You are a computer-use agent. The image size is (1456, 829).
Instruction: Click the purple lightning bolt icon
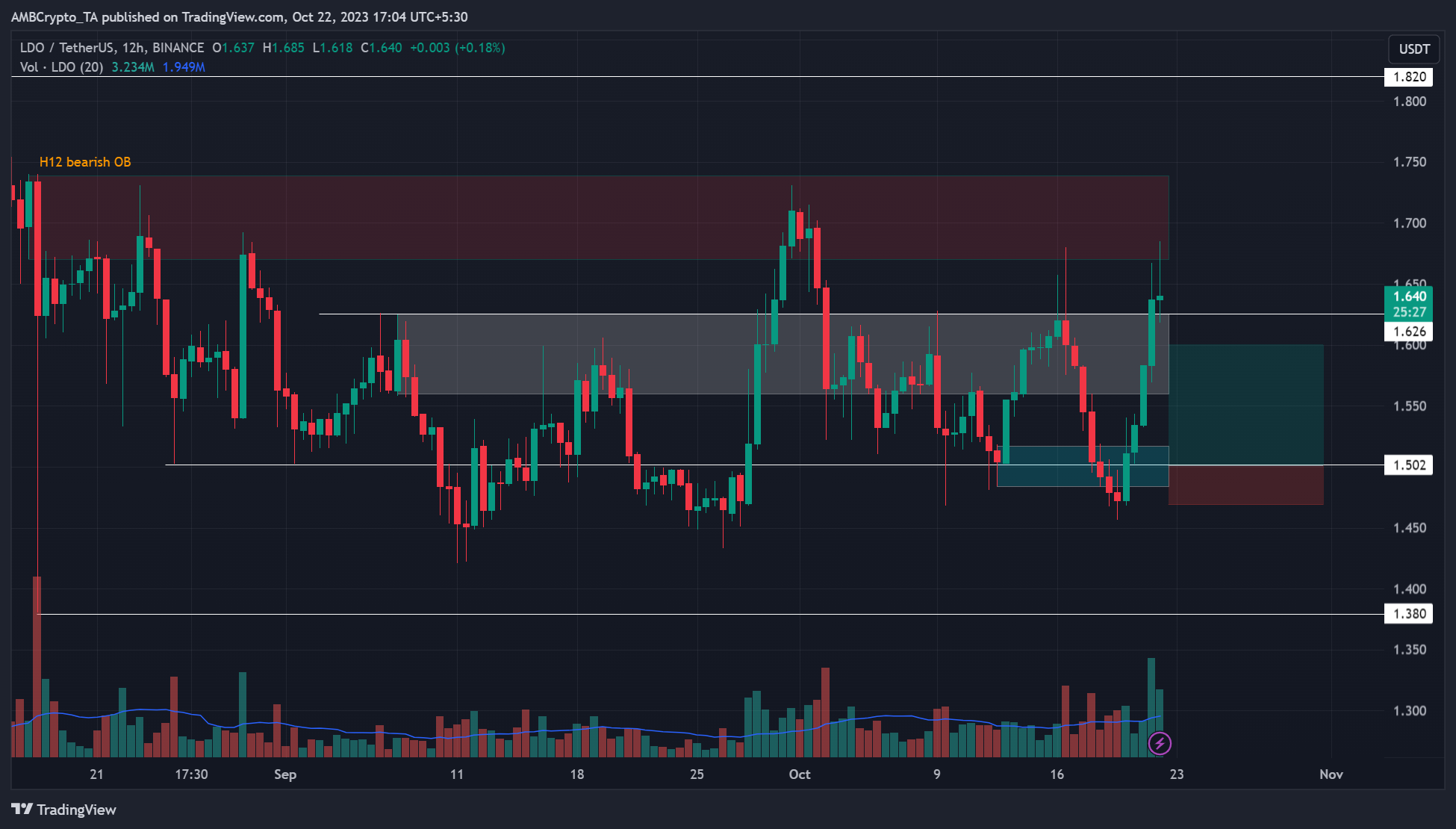pos(1160,743)
